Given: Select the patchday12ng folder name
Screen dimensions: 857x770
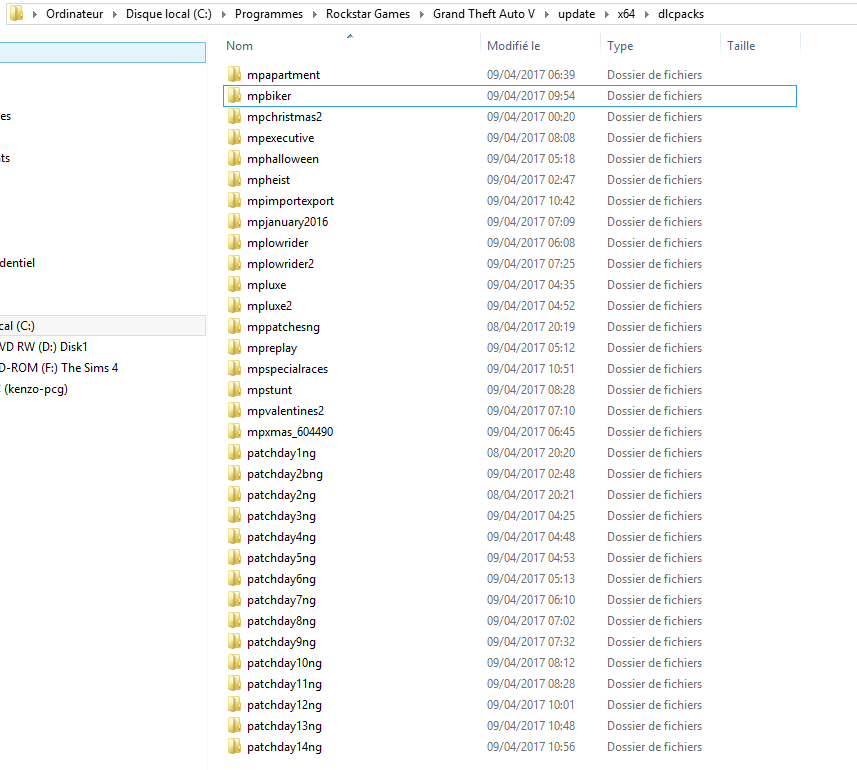Looking at the screenshot, I should coord(284,705).
